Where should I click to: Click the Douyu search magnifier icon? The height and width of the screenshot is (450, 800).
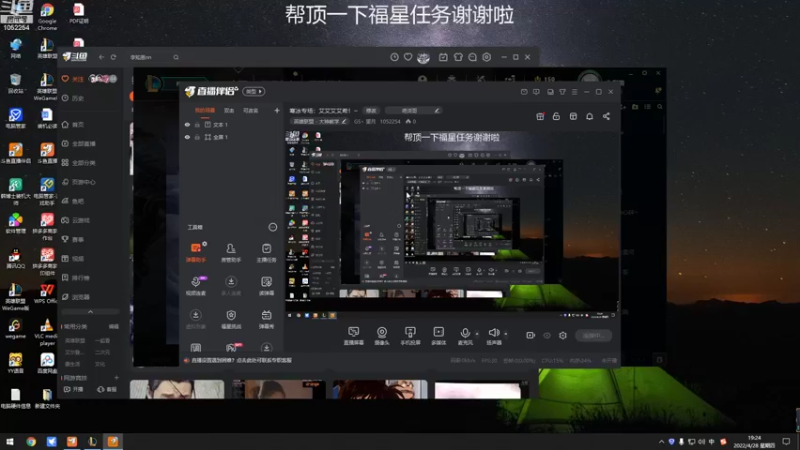click(176, 57)
